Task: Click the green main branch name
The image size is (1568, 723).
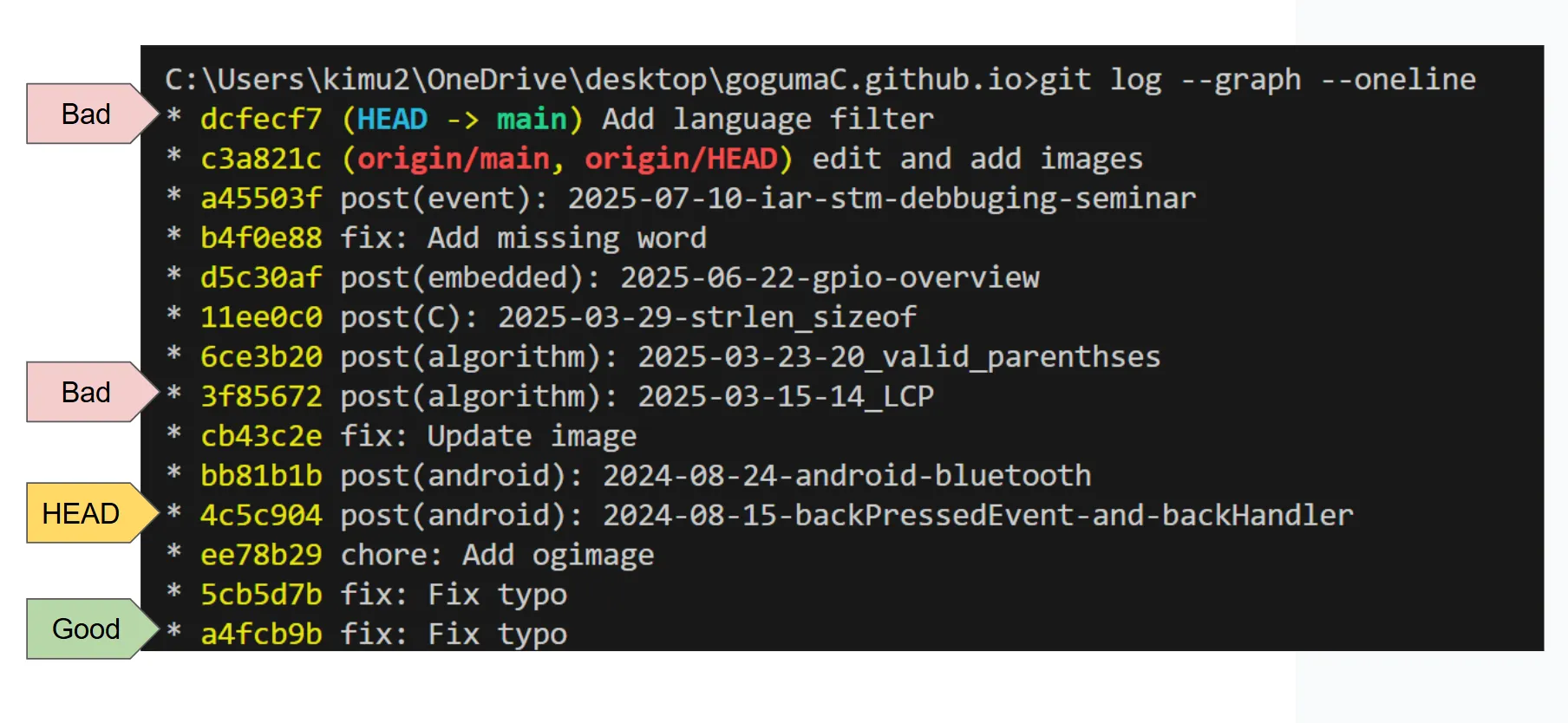Action: 531,119
